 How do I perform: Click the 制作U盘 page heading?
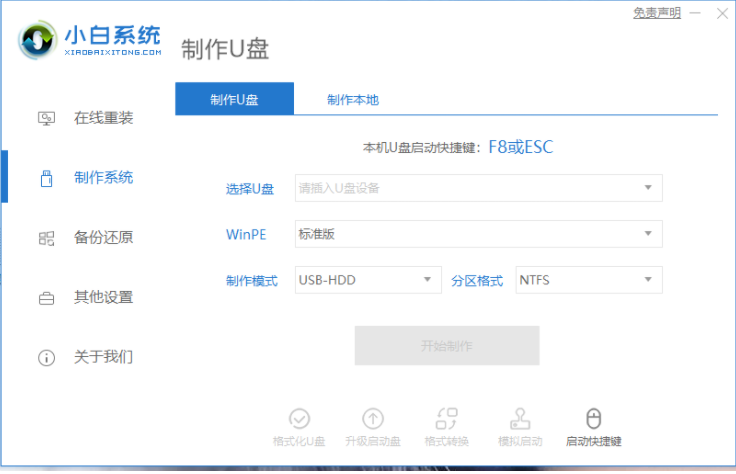click(225, 50)
